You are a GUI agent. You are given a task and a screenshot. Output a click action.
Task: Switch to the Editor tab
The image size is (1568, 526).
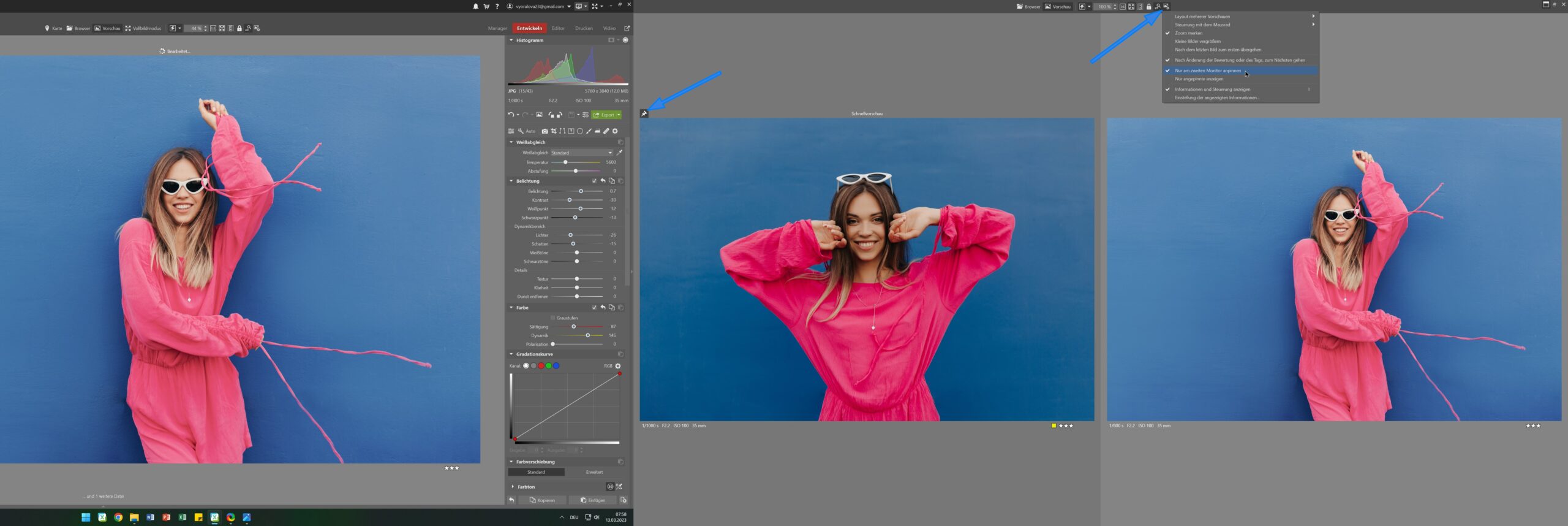(558, 28)
